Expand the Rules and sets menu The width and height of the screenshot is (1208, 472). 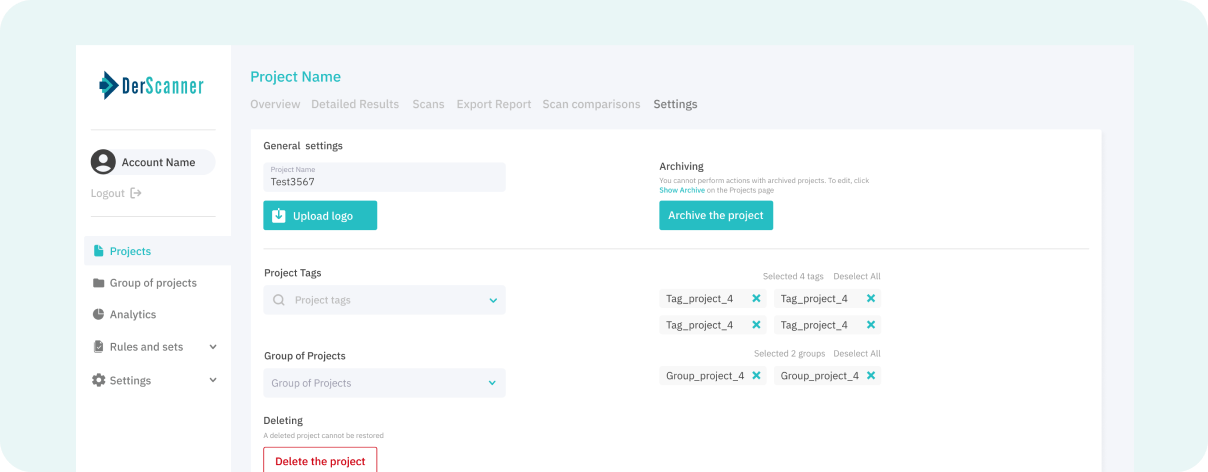(213, 347)
